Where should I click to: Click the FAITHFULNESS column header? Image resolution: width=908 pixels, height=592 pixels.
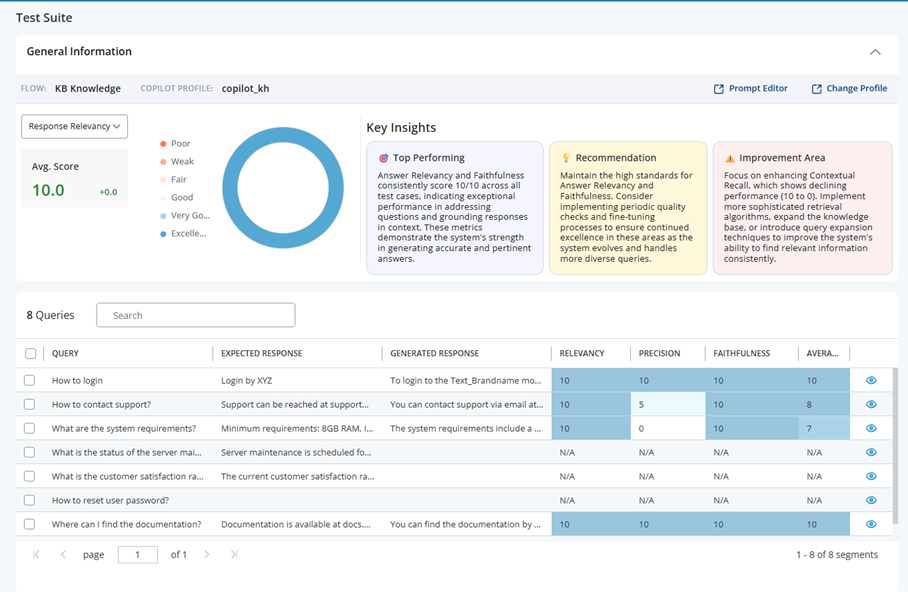(x=741, y=353)
